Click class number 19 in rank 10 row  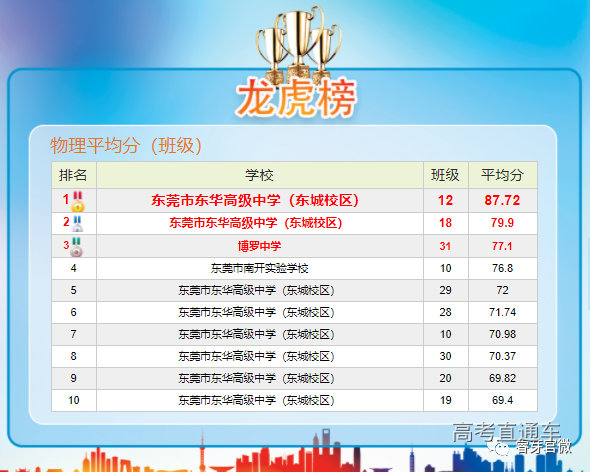click(446, 400)
